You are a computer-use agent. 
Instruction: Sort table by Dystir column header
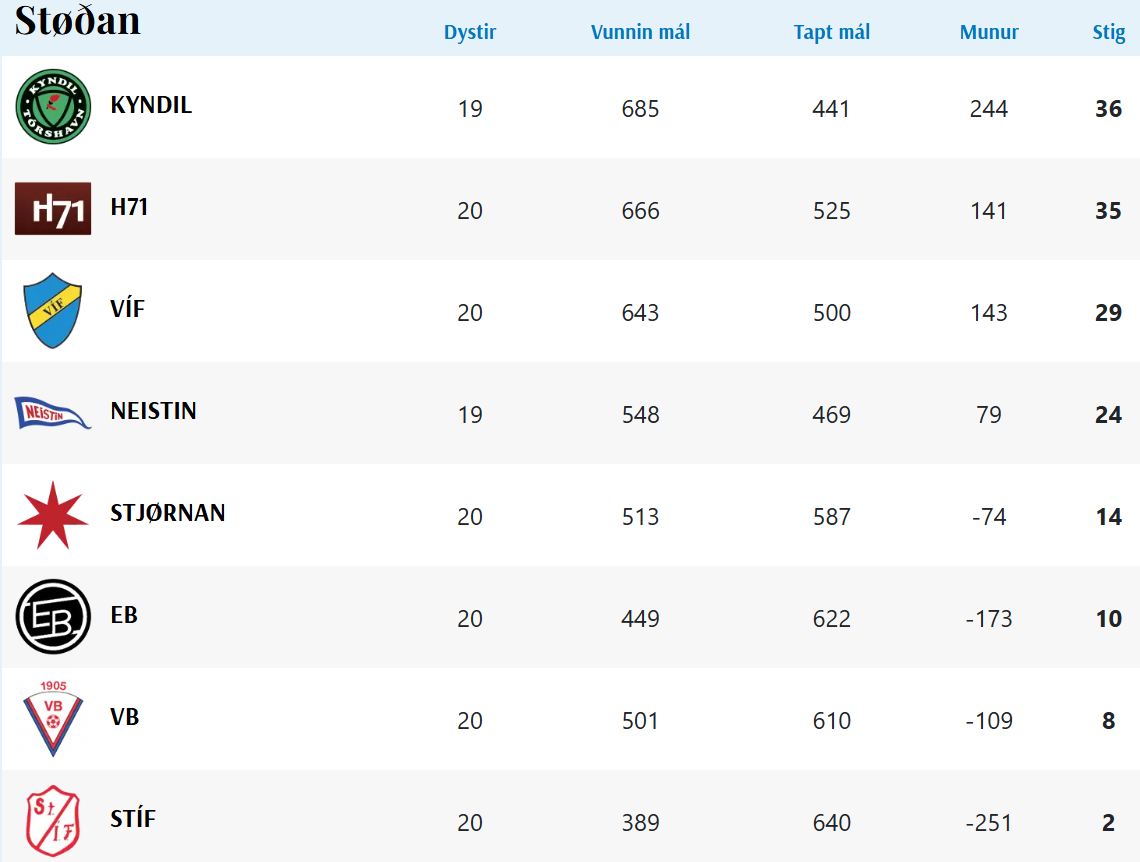click(470, 32)
